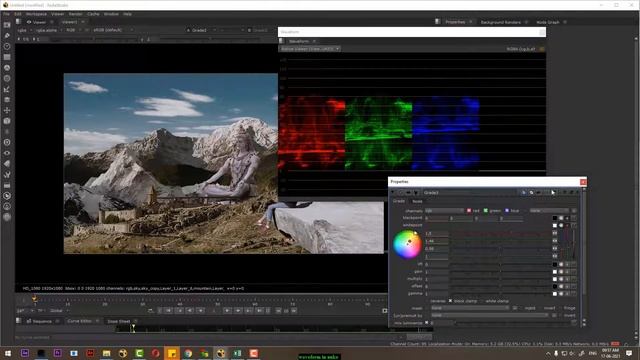The height and width of the screenshot is (360, 640).
Task: Switch to the Dope Sheet tab
Action: click(118, 321)
